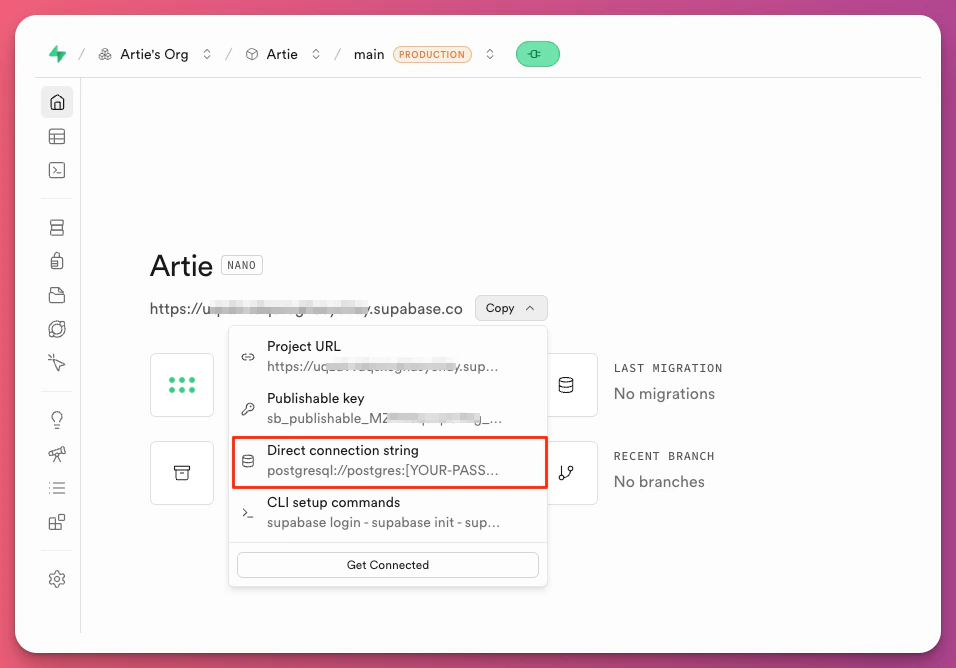Viewport: 956px width, 668px height.
Task: Open the Integrations blocks icon
Action: [57, 522]
